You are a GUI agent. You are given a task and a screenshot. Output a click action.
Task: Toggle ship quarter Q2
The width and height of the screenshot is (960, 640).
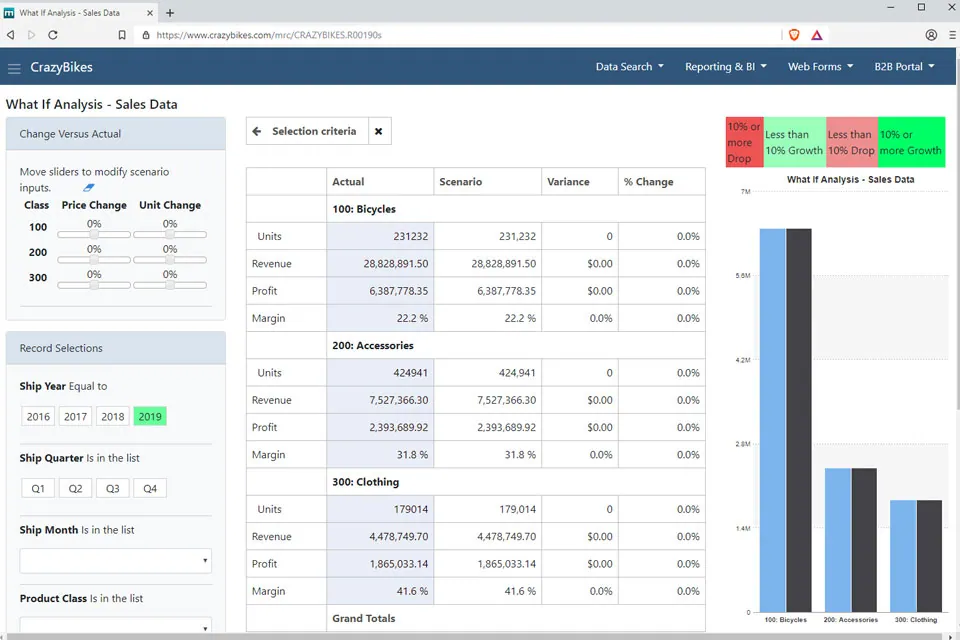pos(75,488)
